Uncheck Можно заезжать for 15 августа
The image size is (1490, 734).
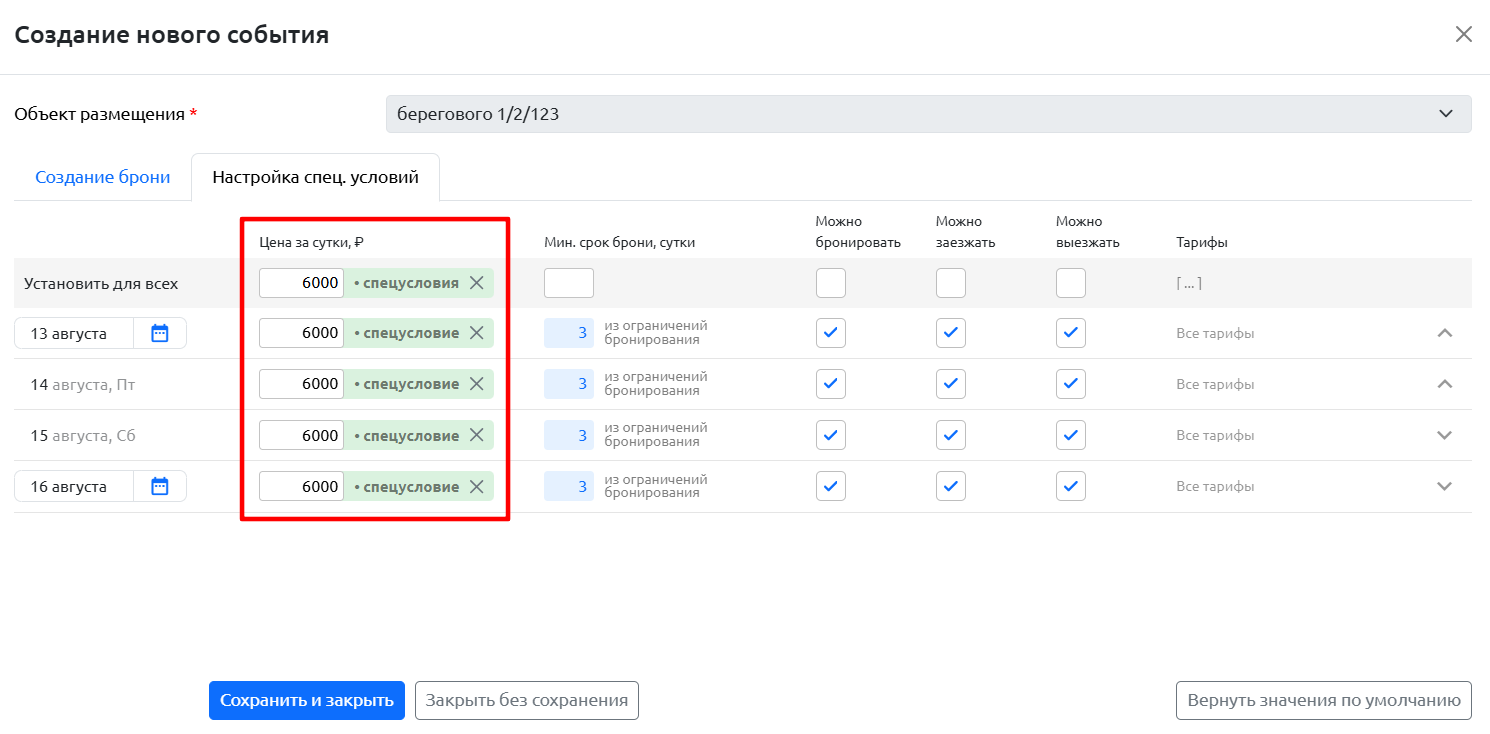click(x=951, y=435)
